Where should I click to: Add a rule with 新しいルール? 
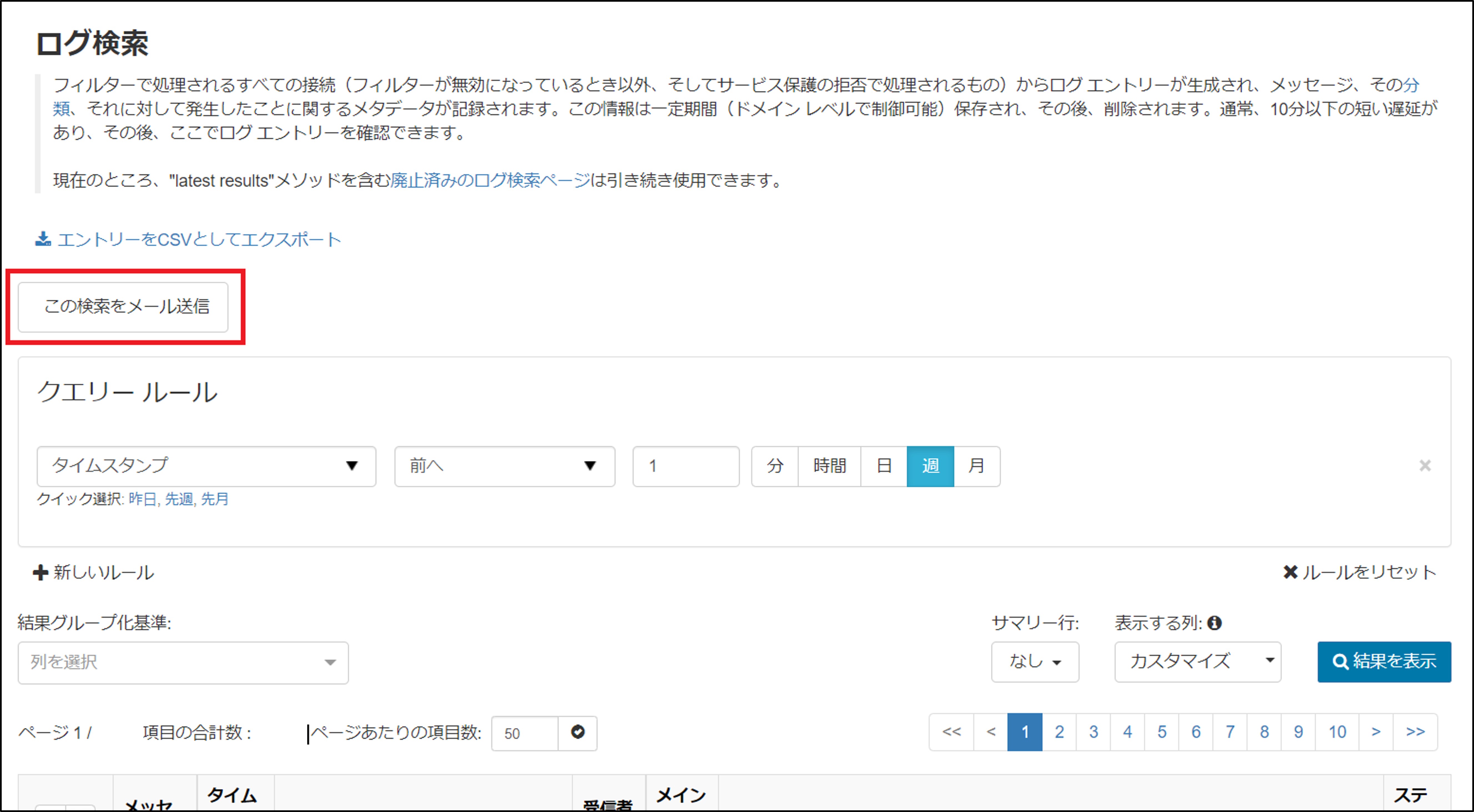click(x=93, y=572)
